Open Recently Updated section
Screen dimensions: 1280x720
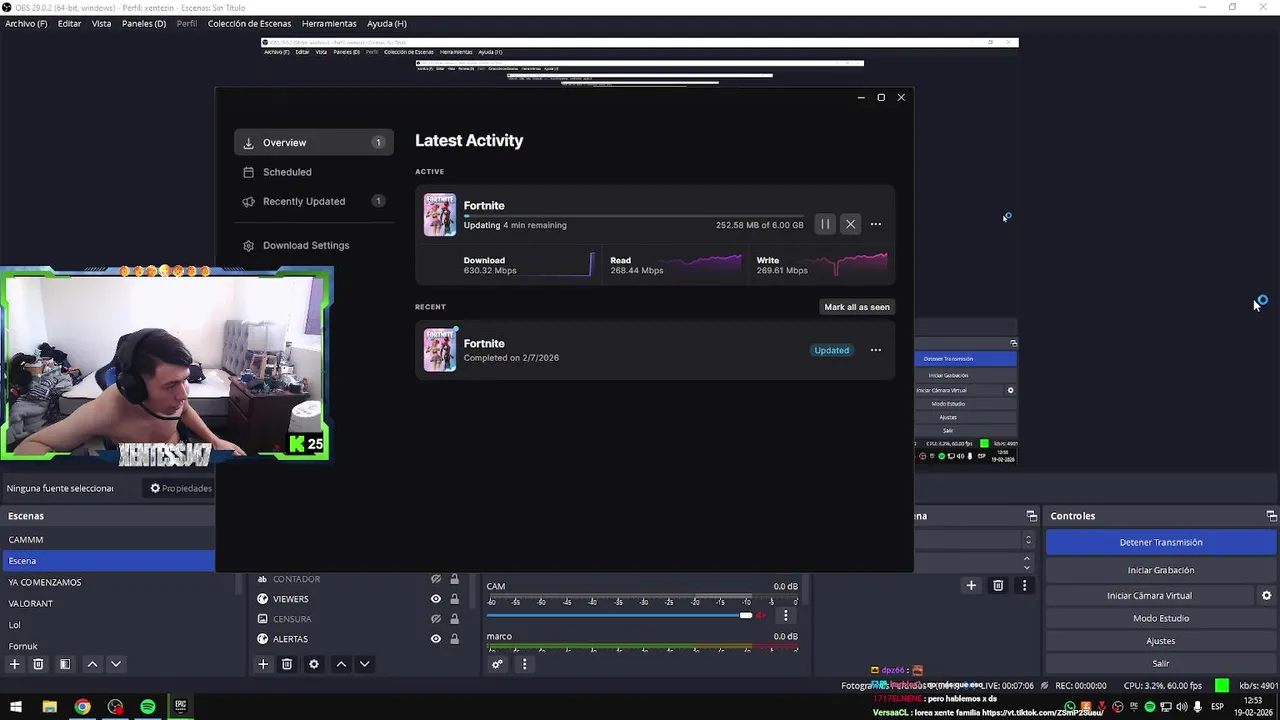coord(314,201)
